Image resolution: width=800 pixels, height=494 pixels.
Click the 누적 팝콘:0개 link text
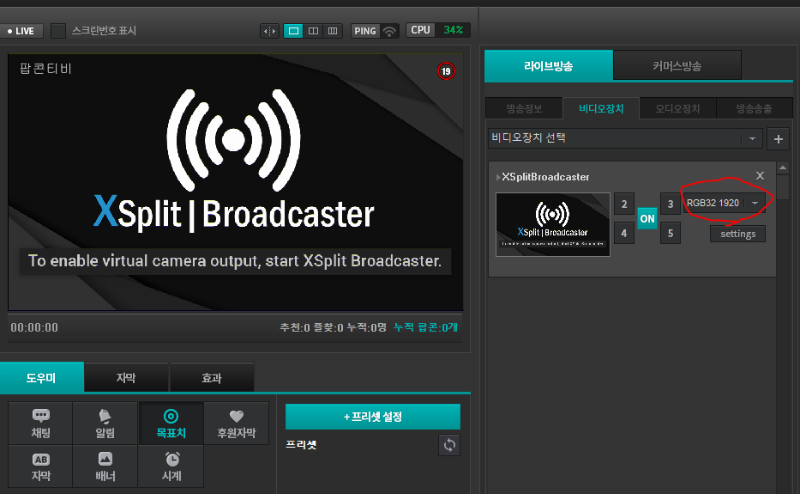(426, 327)
